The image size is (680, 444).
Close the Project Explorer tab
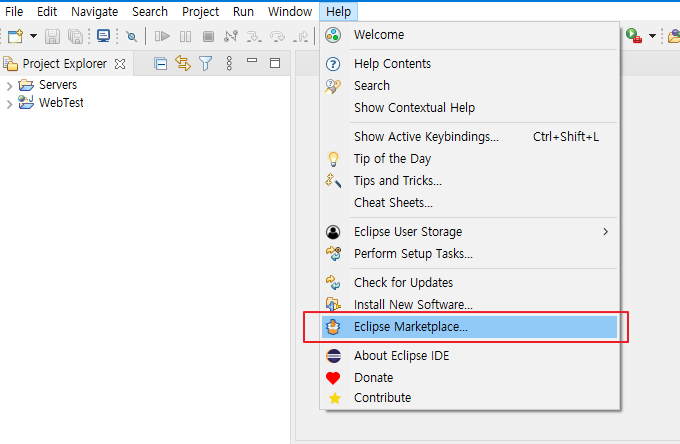120,64
